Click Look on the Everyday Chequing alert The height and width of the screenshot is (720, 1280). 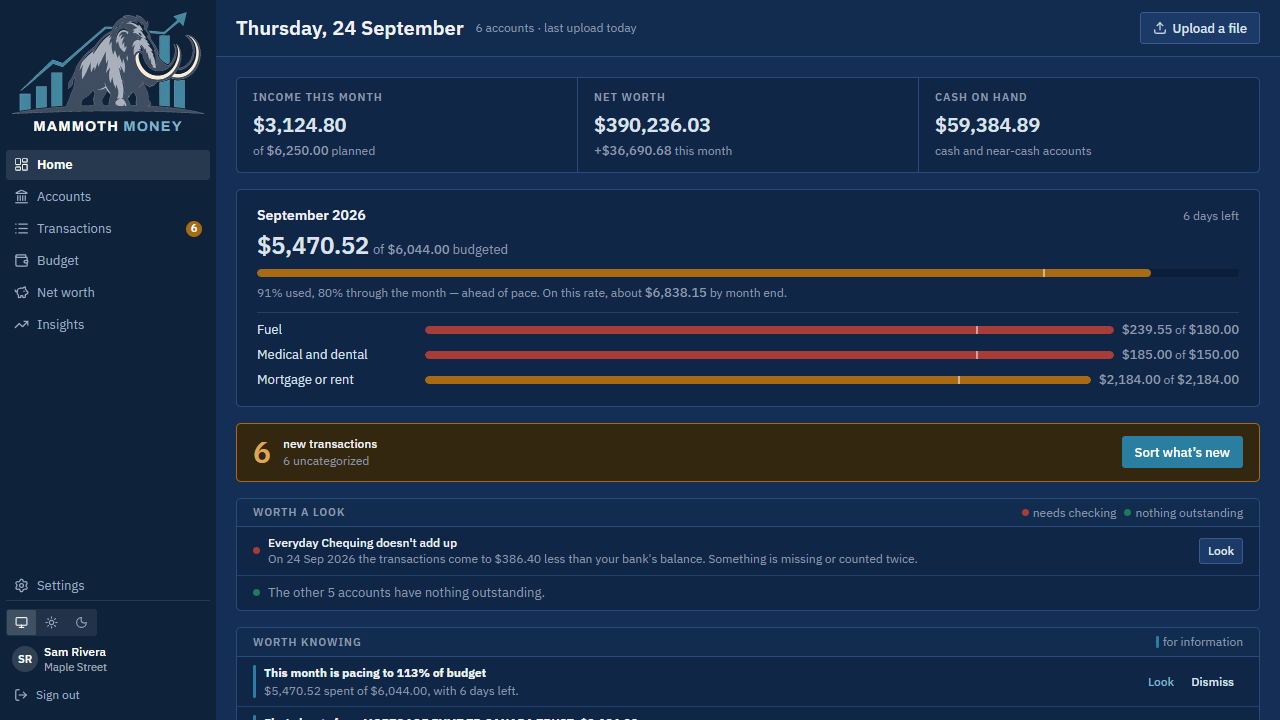1221,551
